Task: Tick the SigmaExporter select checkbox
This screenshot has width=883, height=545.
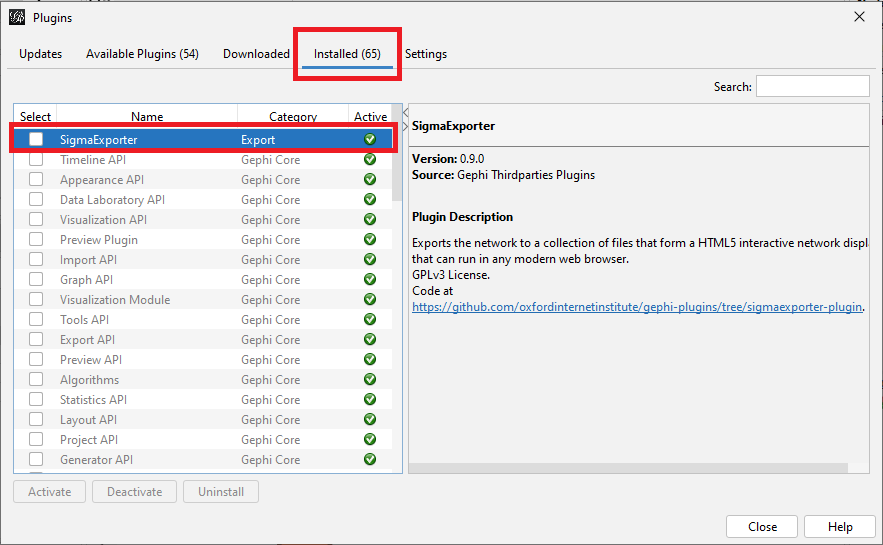Action: point(36,139)
